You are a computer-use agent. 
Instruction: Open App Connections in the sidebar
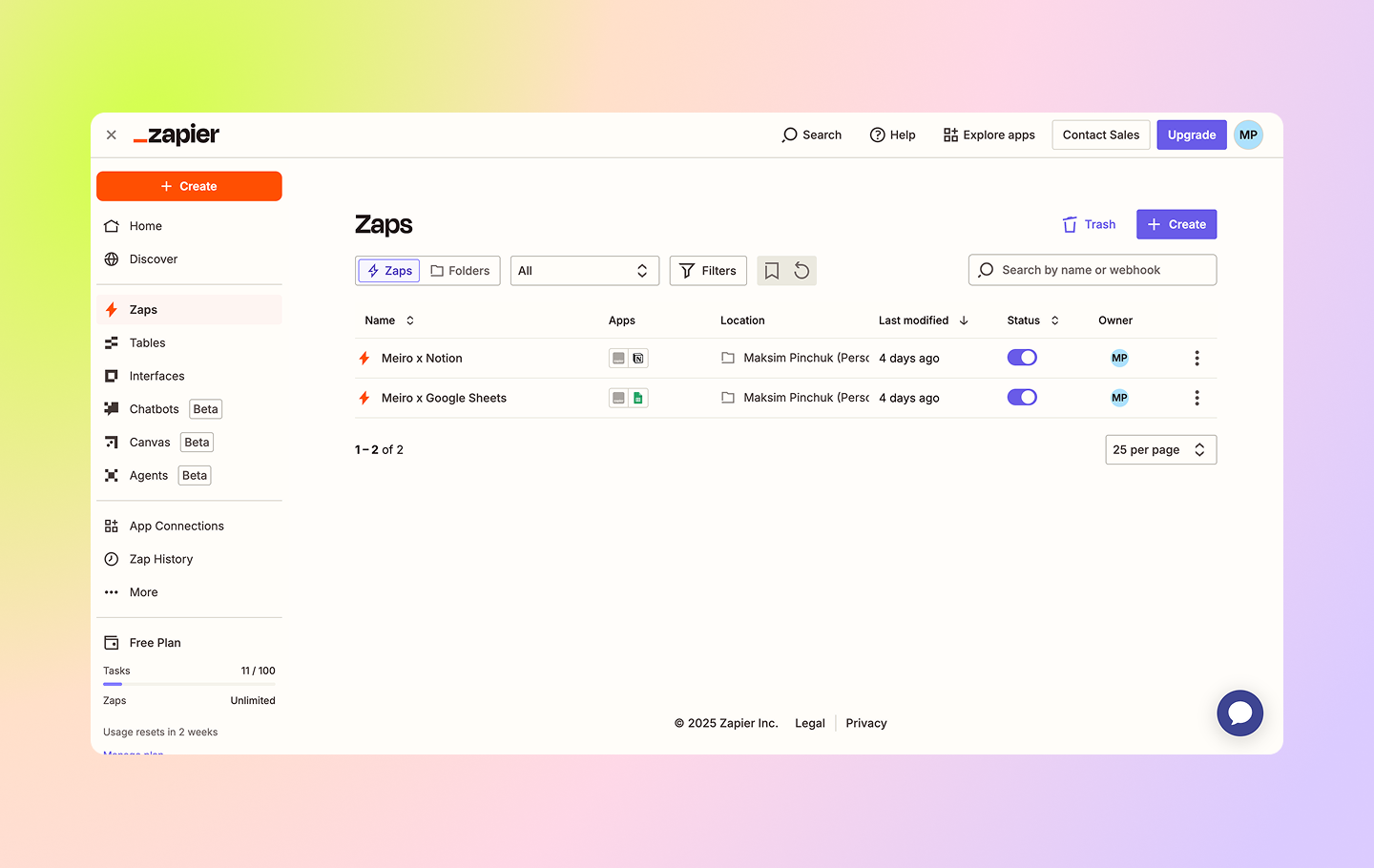(189, 527)
